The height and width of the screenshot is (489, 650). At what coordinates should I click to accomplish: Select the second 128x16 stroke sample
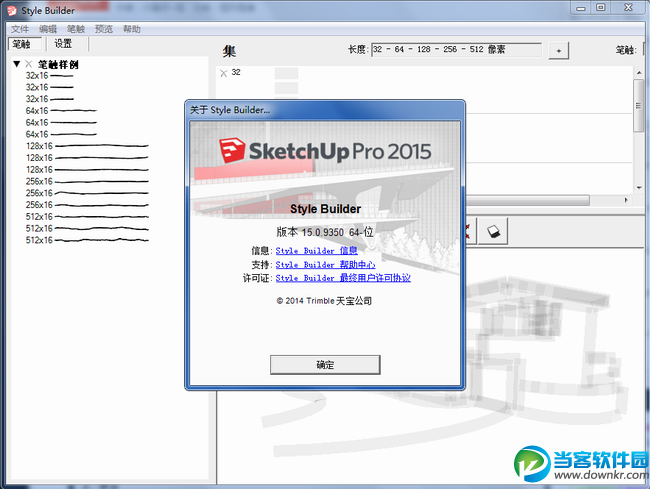87,158
